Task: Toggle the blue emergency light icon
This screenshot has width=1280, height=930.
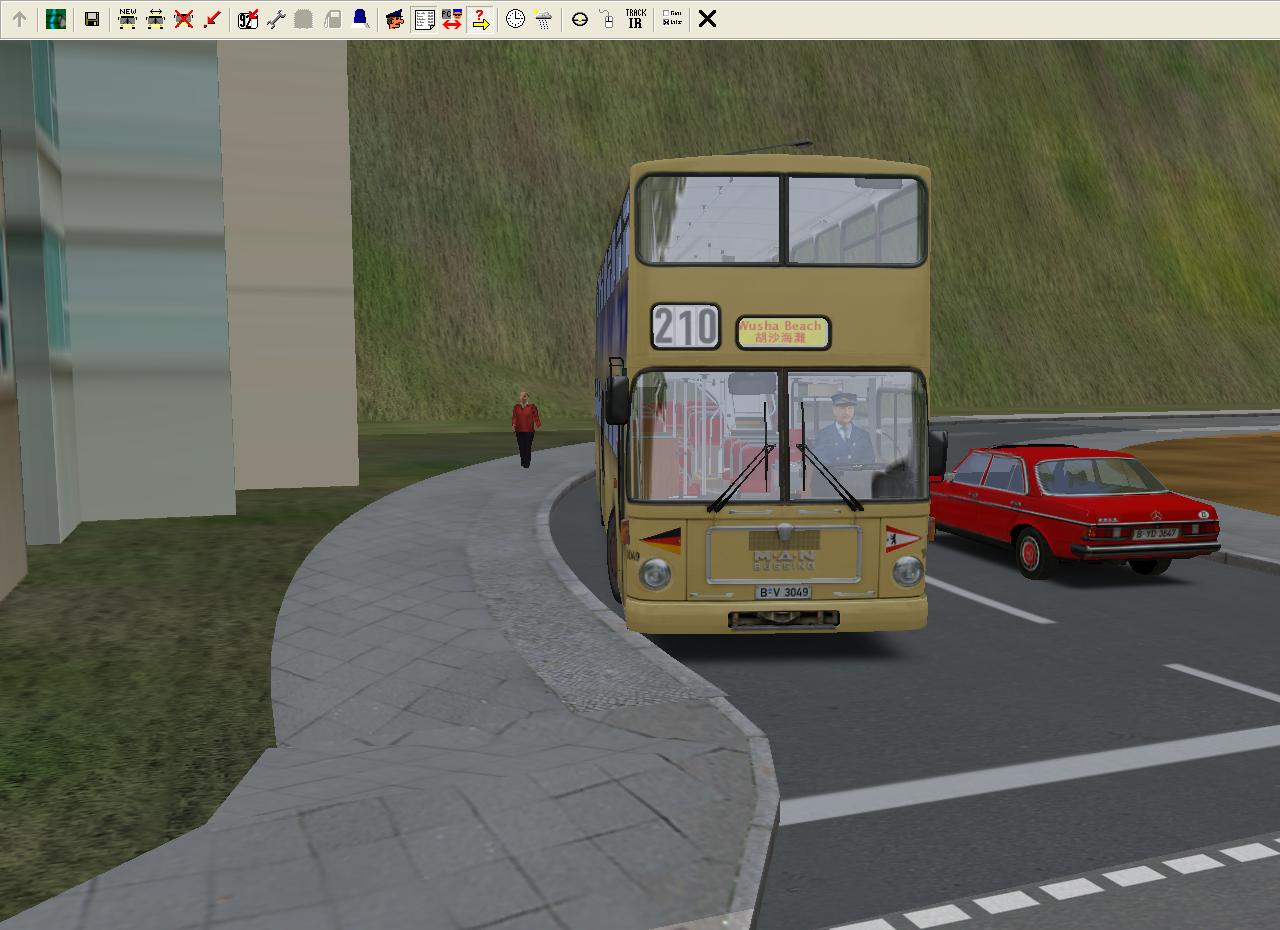Action: click(x=360, y=19)
